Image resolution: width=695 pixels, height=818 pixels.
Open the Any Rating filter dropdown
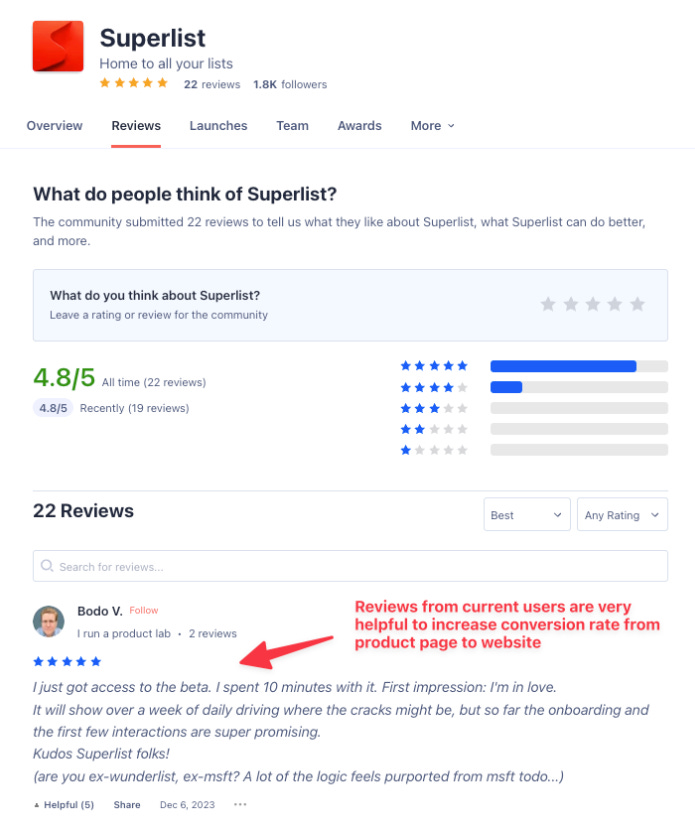tap(621, 514)
